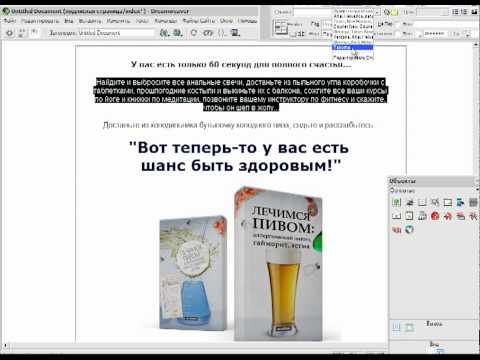
Task: Choose Arial, Helvetica font list entry
Action: [353, 16]
